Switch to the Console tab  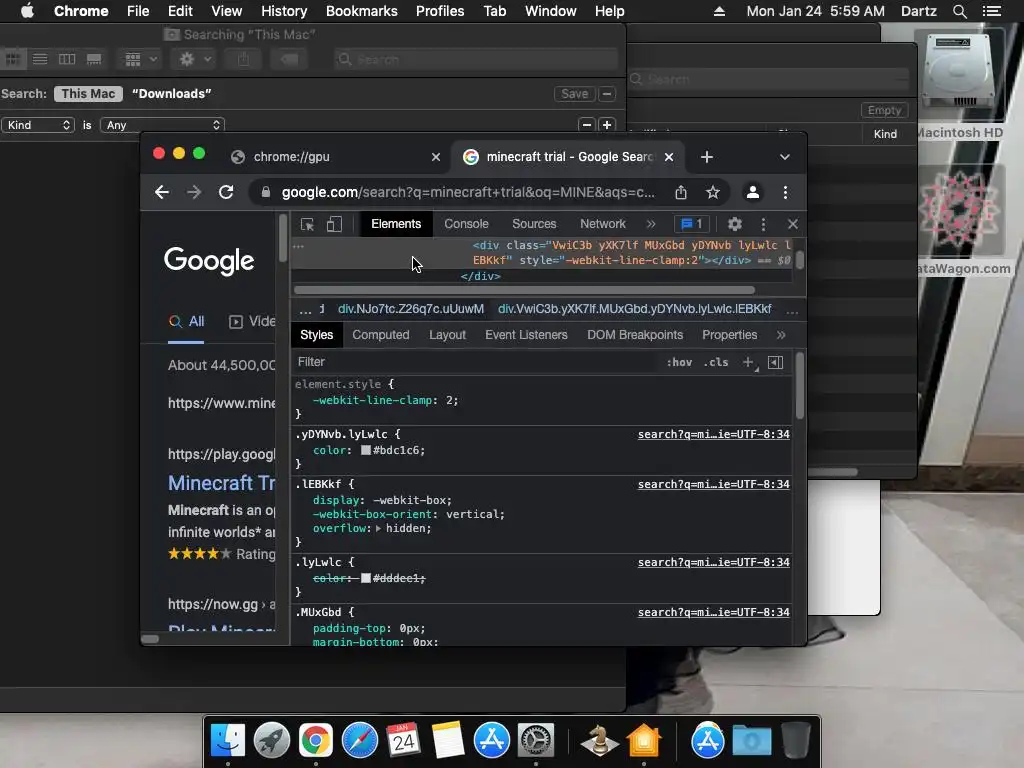pyautogui.click(x=466, y=224)
